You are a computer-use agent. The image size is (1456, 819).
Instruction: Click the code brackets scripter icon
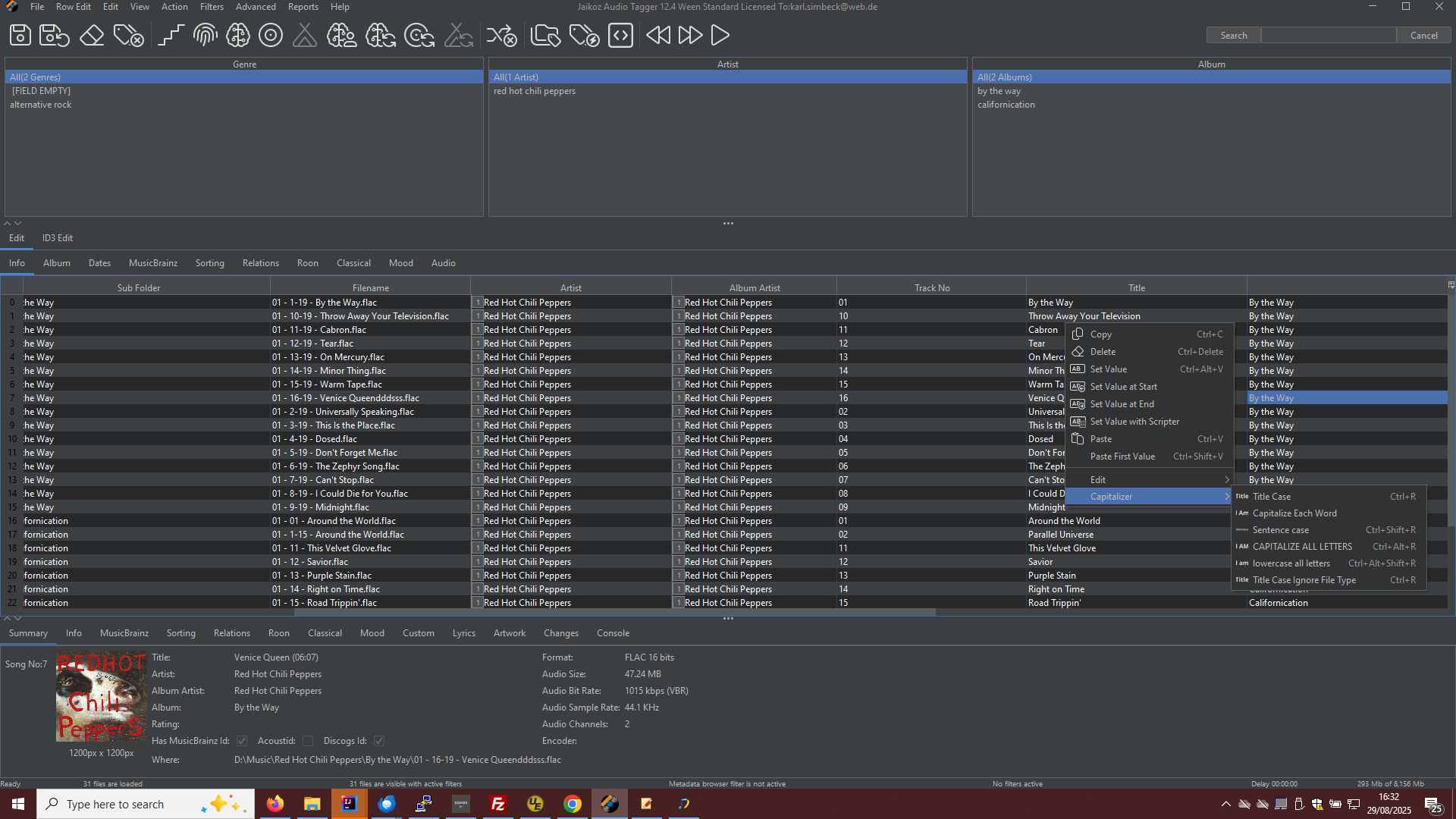click(620, 36)
